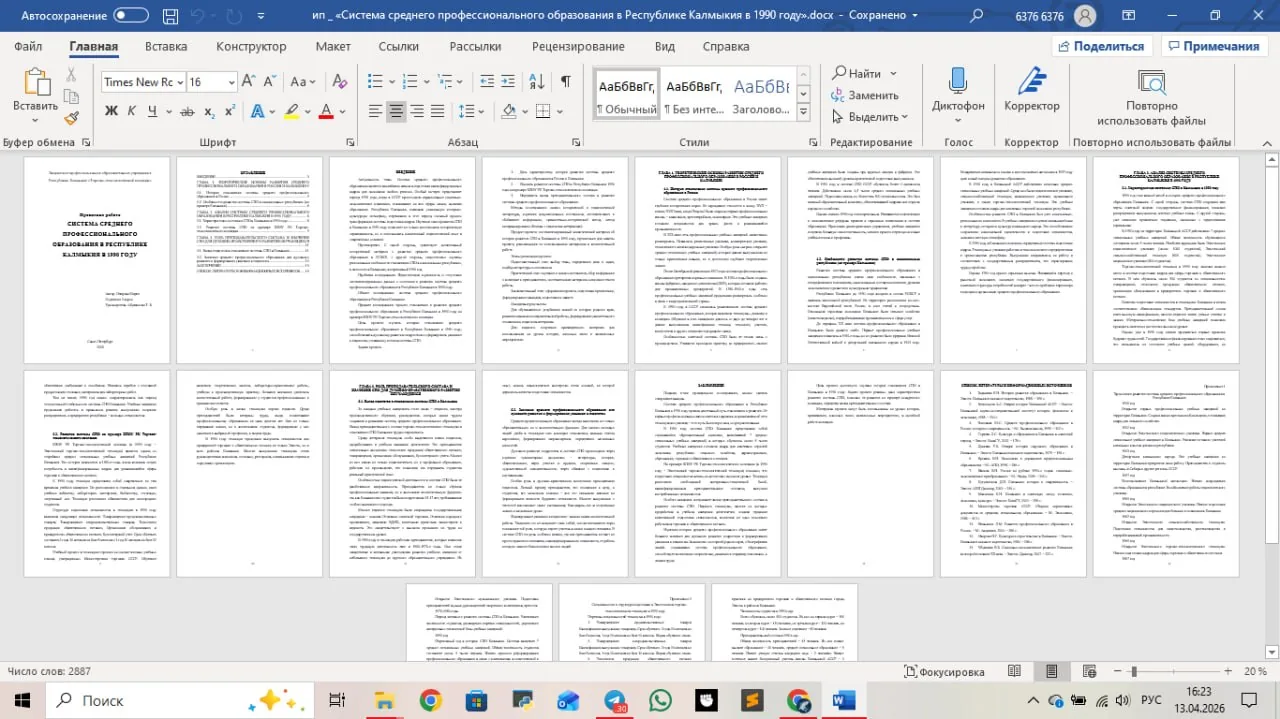Screen dimensions: 1280x719
Task: Click the Format Painter brush icon
Action: pos(72,118)
